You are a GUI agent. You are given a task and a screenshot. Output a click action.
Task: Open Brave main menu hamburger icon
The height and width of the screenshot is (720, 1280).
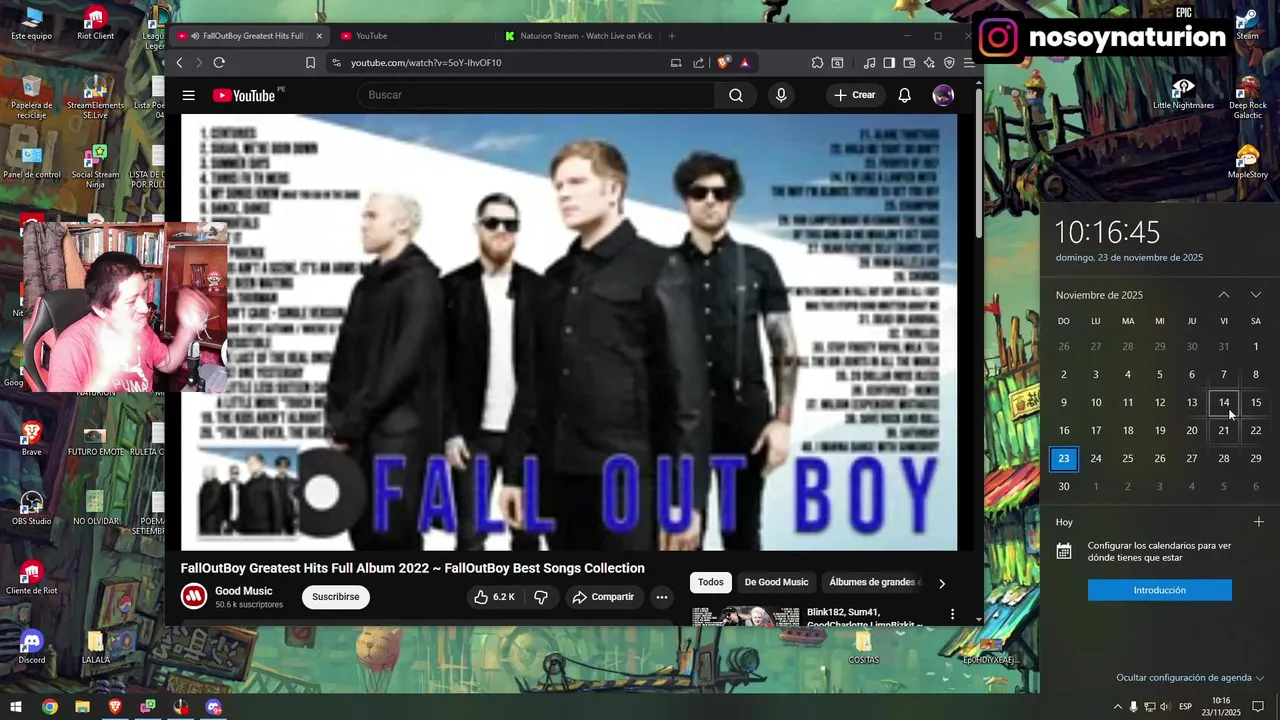click(968, 63)
